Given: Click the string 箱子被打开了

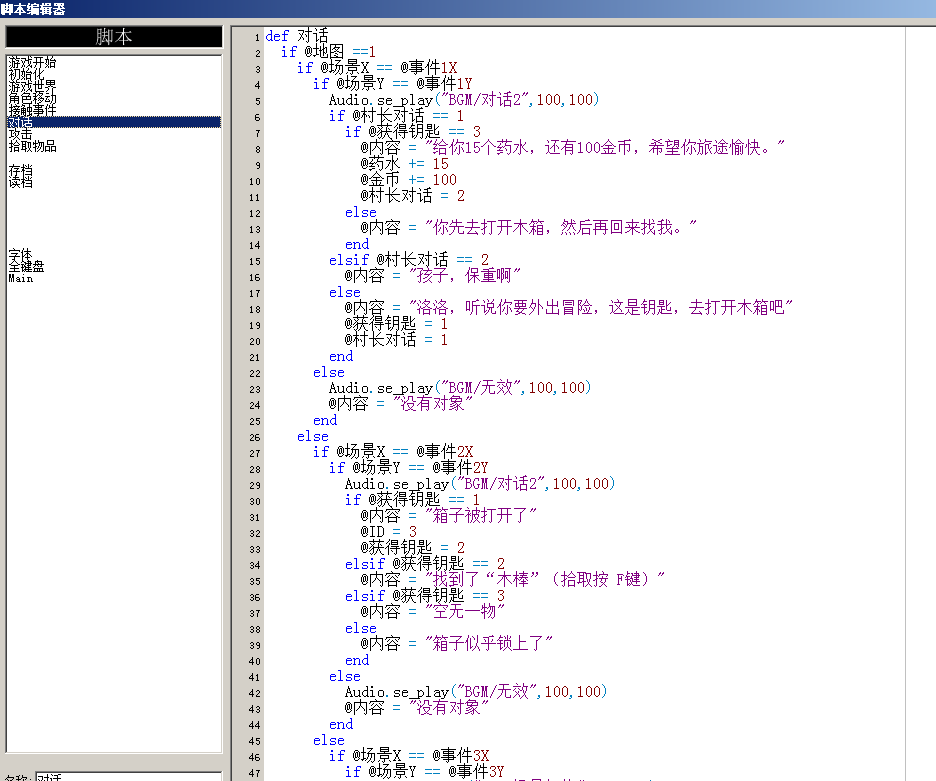Looking at the screenshot, I should (481, 516).
